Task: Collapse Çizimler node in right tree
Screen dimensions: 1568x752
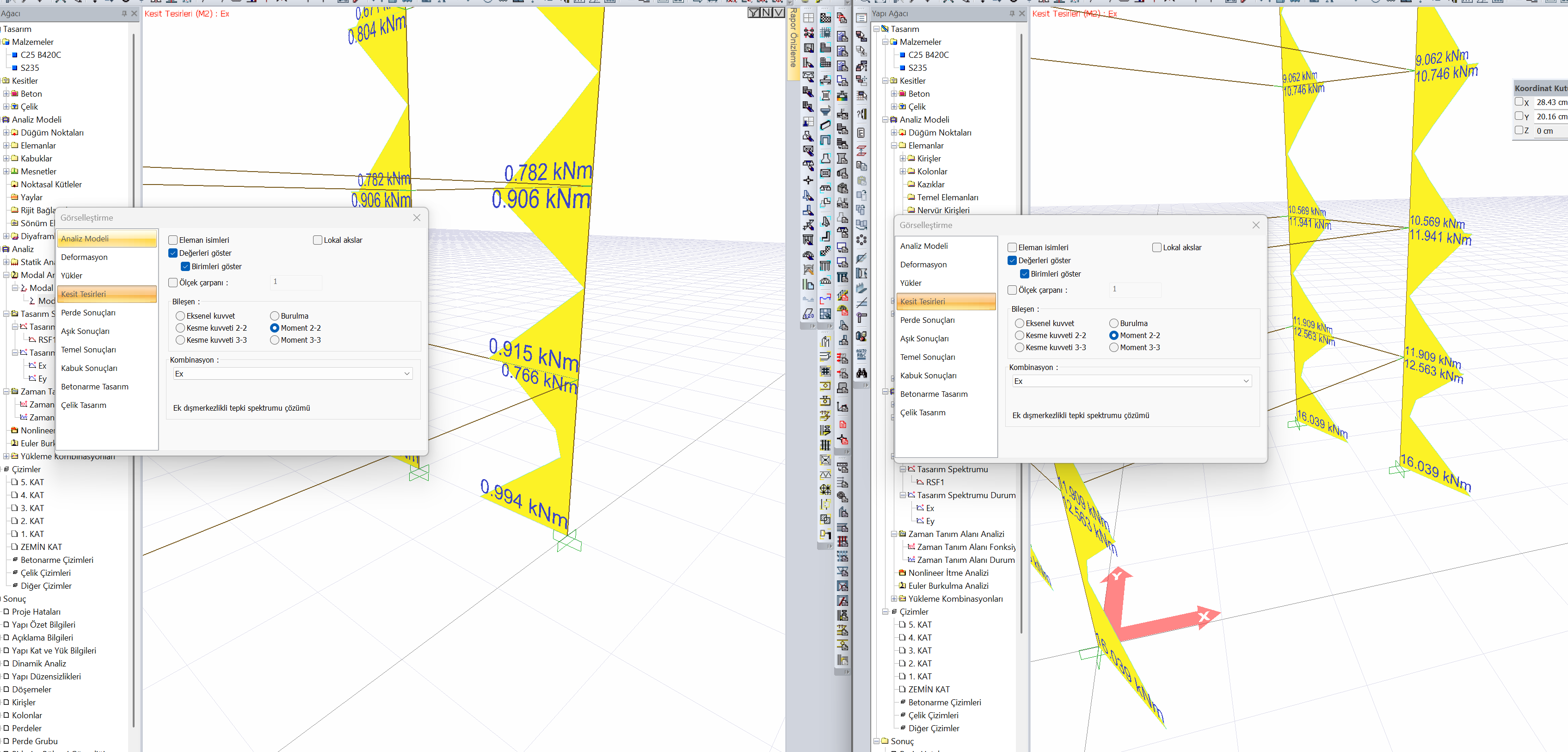Action: (x=885, y=612)
